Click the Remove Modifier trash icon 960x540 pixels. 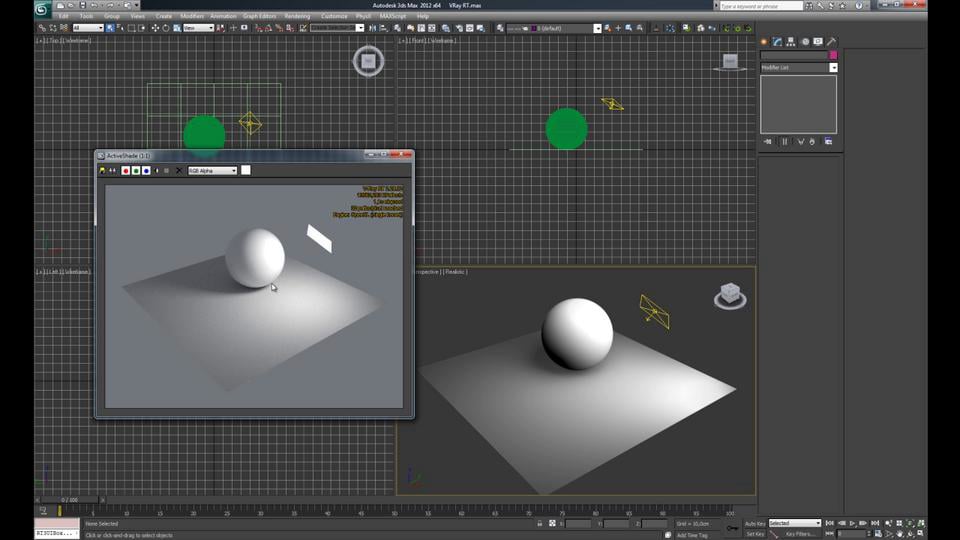812,141
